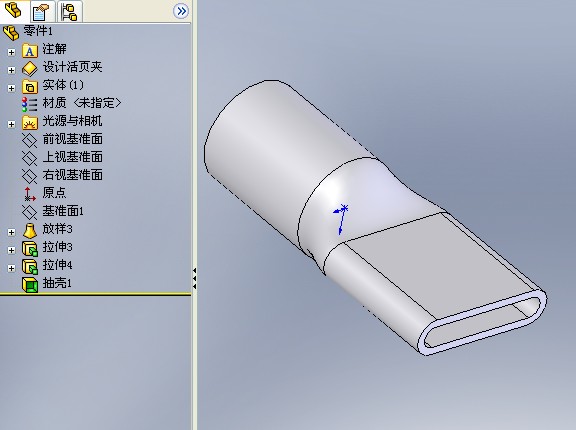Image resolution: width=576 pixels, height=430 pixels.
Task: Select the 原点 label
Action: pos(54,193)
